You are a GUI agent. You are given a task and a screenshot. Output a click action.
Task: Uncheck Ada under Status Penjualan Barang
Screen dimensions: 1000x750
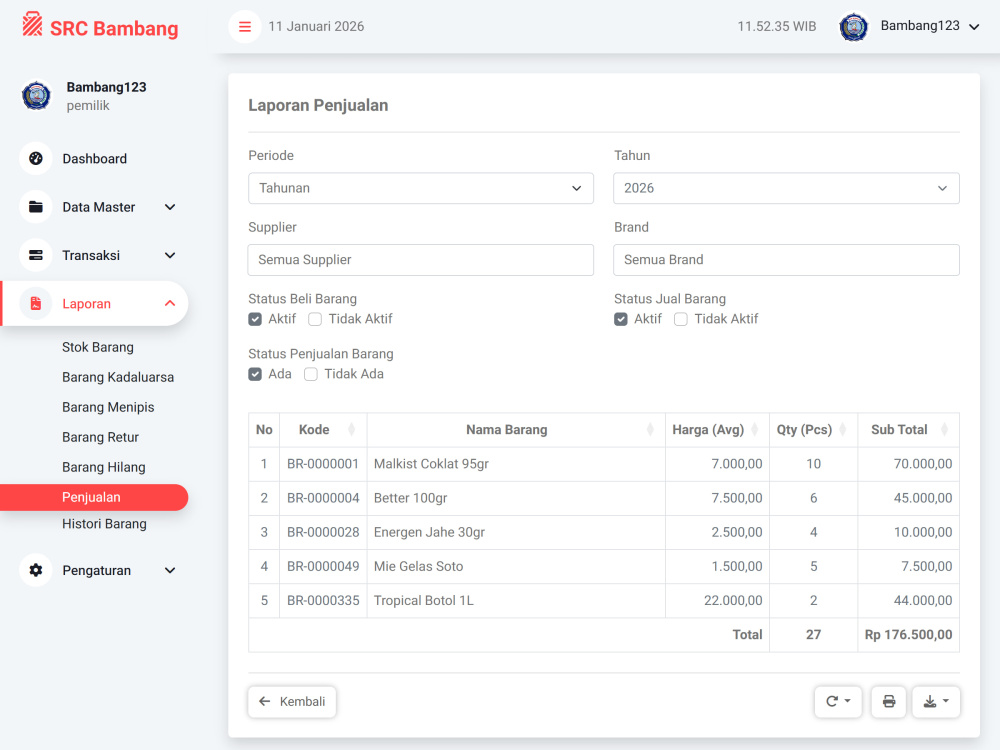click(x=255, y=374)
